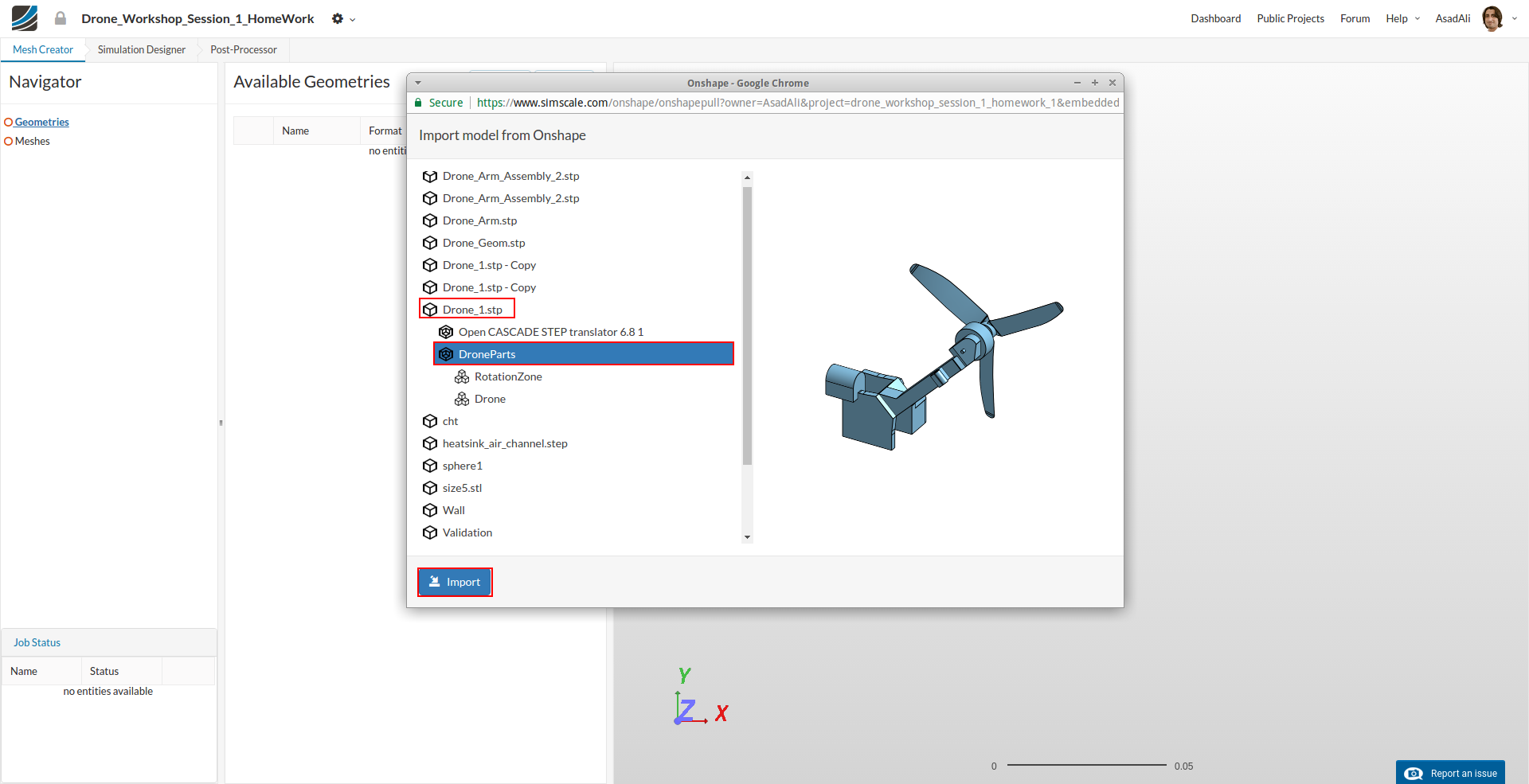The height and width of the screenshot is (784, 1529).
Task: Click the scroll up arrow of document list
Action: pos(747,177)
